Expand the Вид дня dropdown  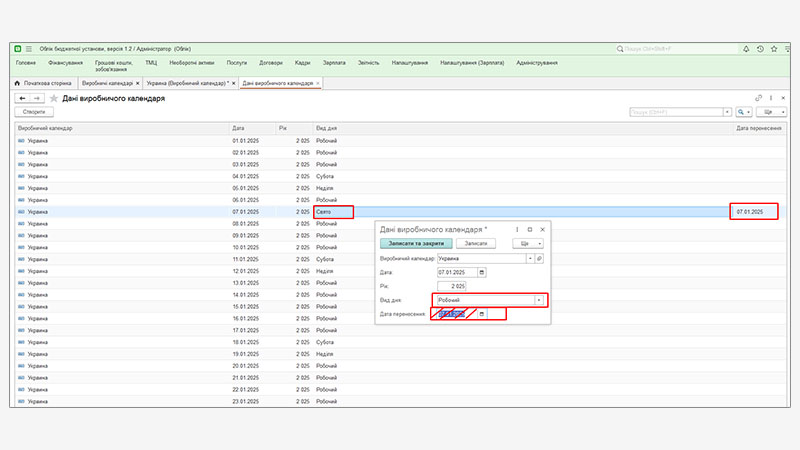coord(540,300)
